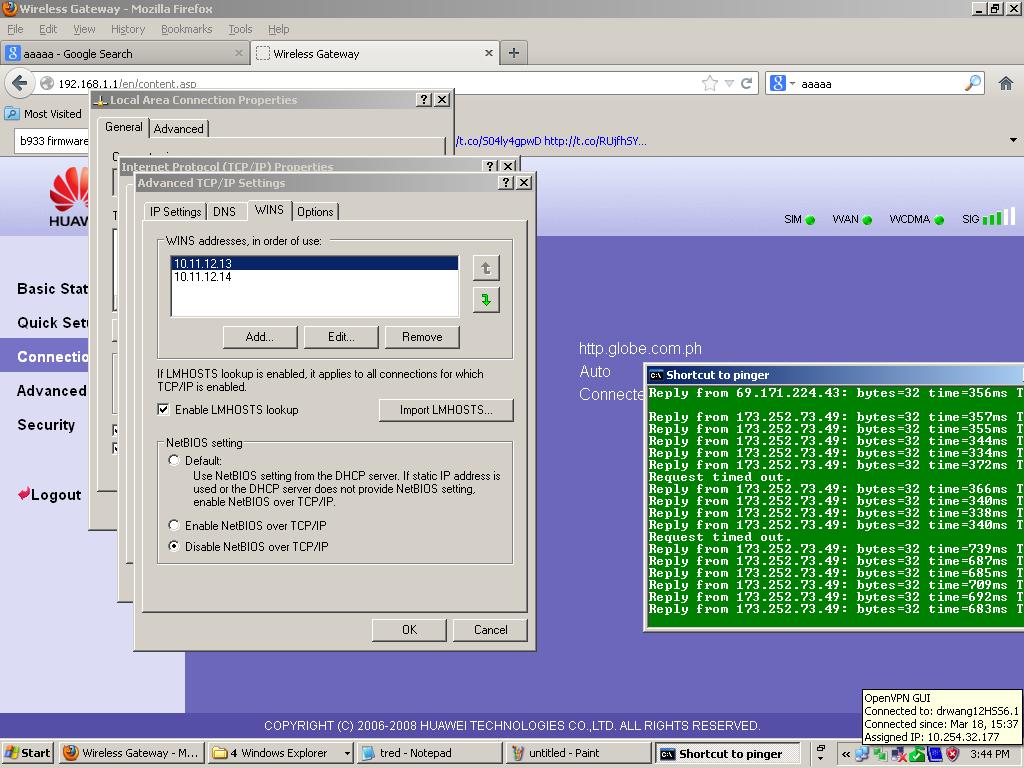Click the t.co/RUjfhSY link in bookmarks bar
This screenshot has width=1024, height=768.
595,140
